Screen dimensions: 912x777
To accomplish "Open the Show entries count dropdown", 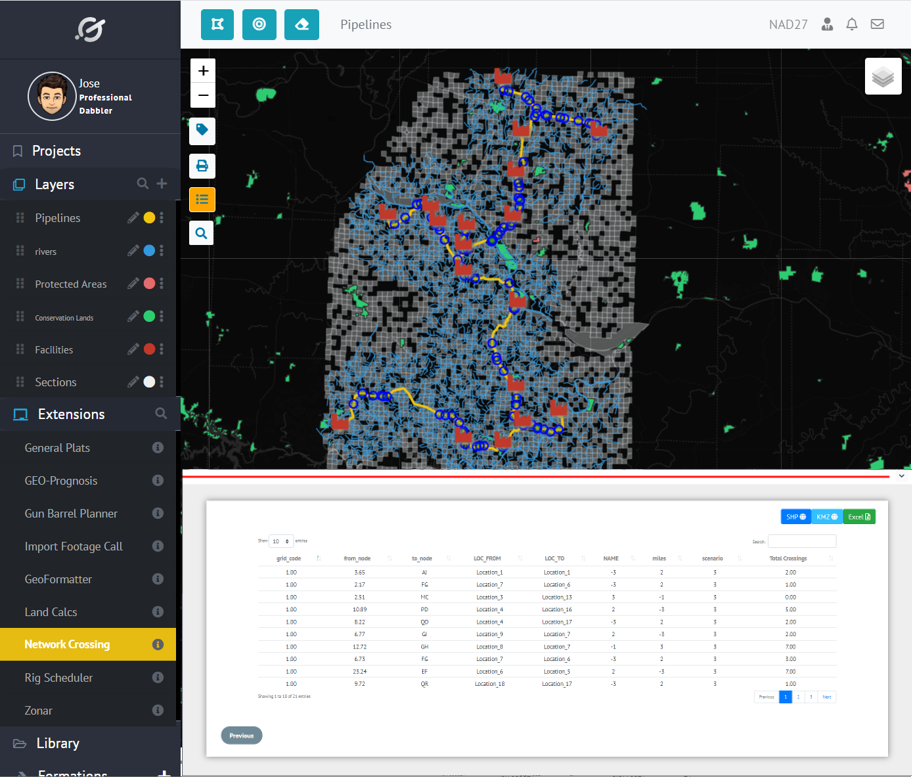I will click(x=280, y=540).
